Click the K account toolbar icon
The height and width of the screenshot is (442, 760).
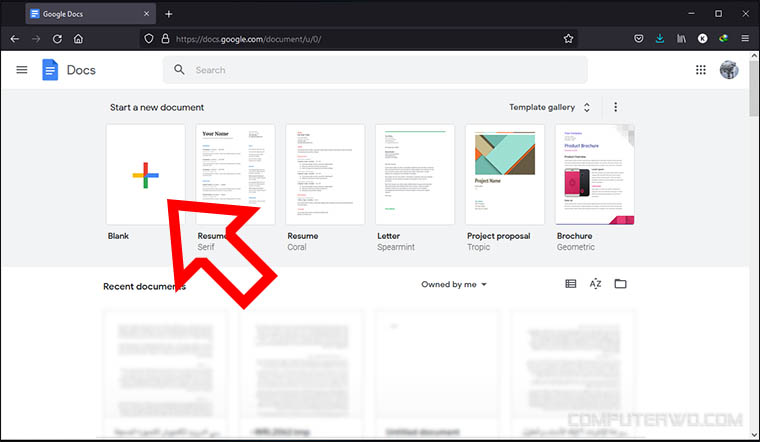(x=702, y=39)
